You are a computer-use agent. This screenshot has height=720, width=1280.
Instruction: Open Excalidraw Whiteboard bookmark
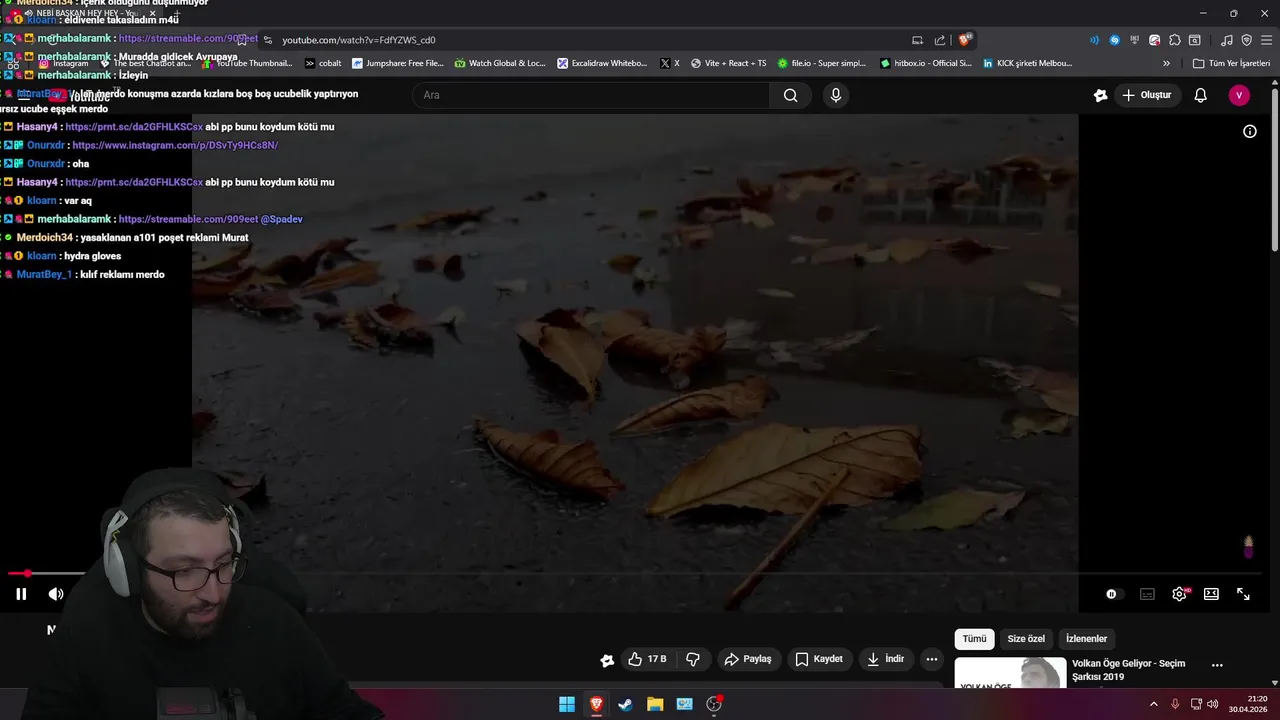[603, 63]
